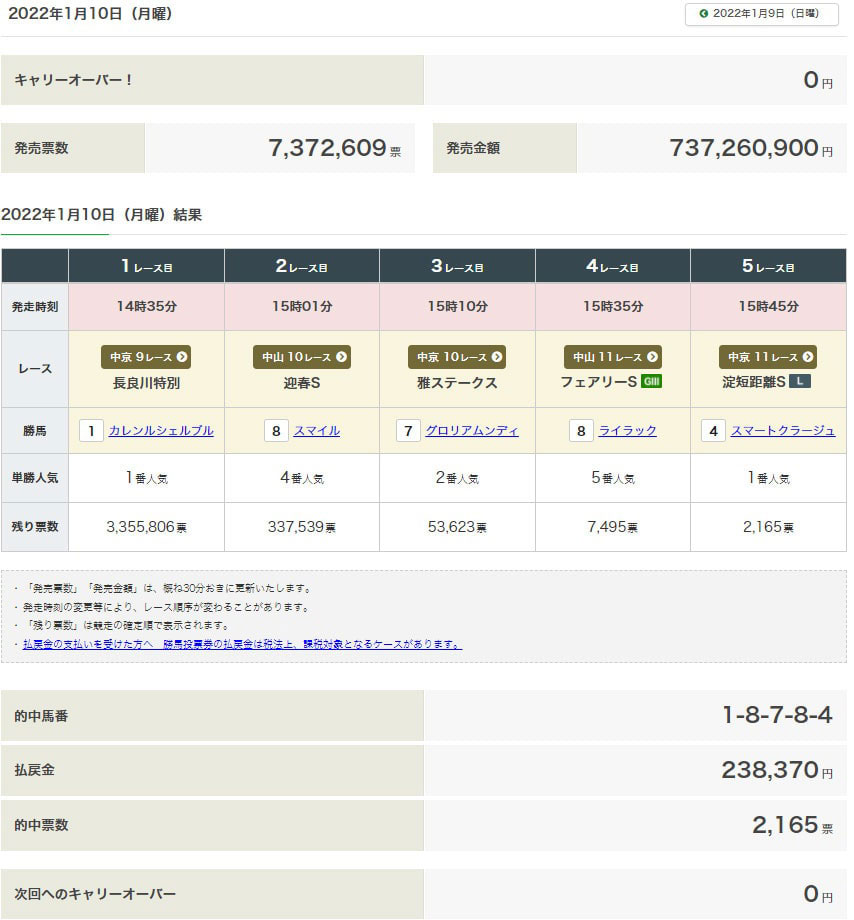Click the L listed-race badge

pyautogui.click(x=799, y=382)
